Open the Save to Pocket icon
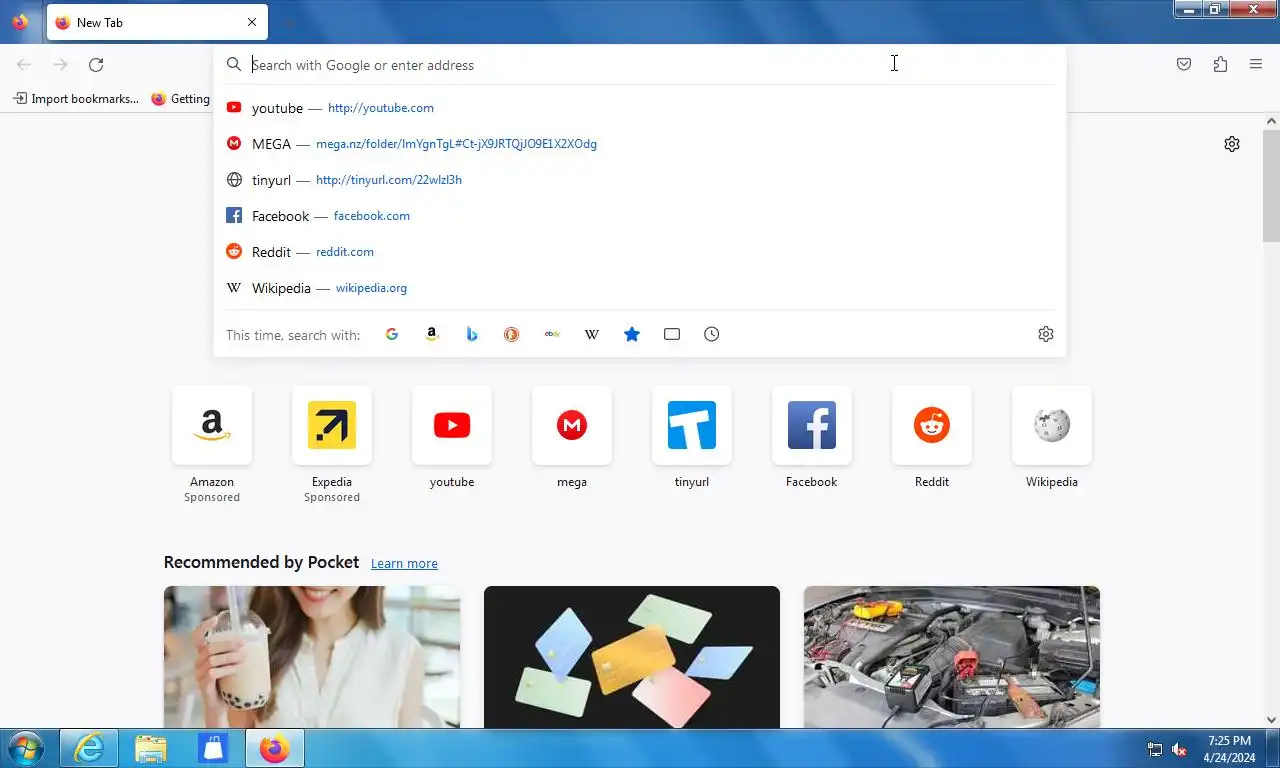Image resolution: width=1280 pixels, height=768 pixels. (x=1184, y=65)
